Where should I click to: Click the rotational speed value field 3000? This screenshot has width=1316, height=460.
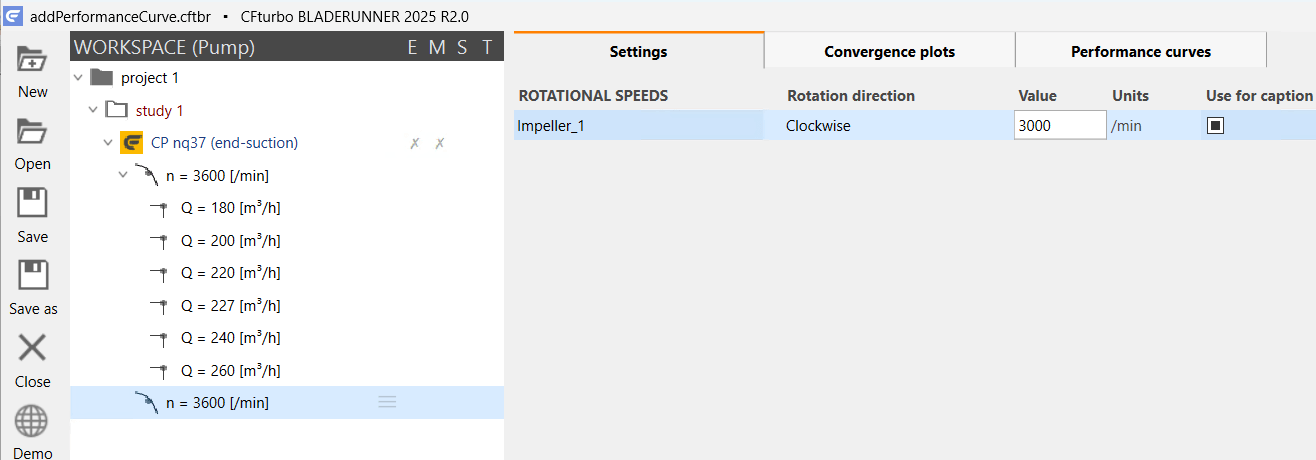click(1060, 125)
